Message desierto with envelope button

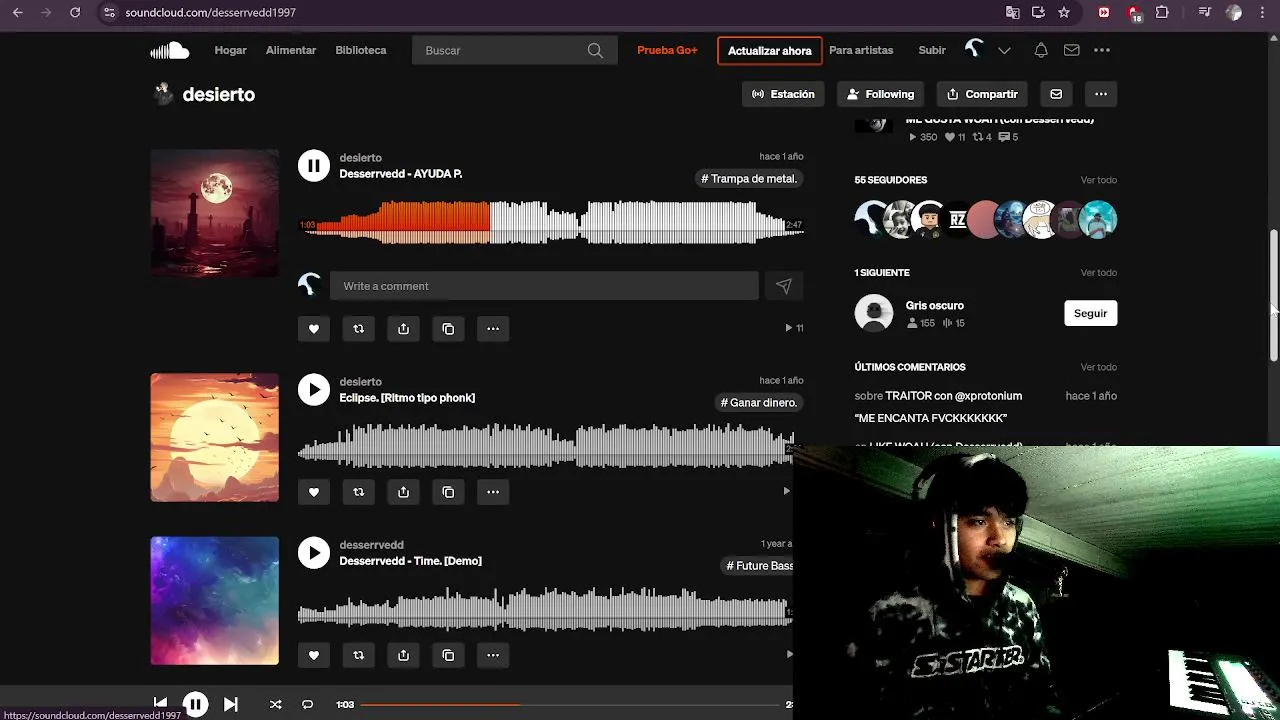[1056, 94]
